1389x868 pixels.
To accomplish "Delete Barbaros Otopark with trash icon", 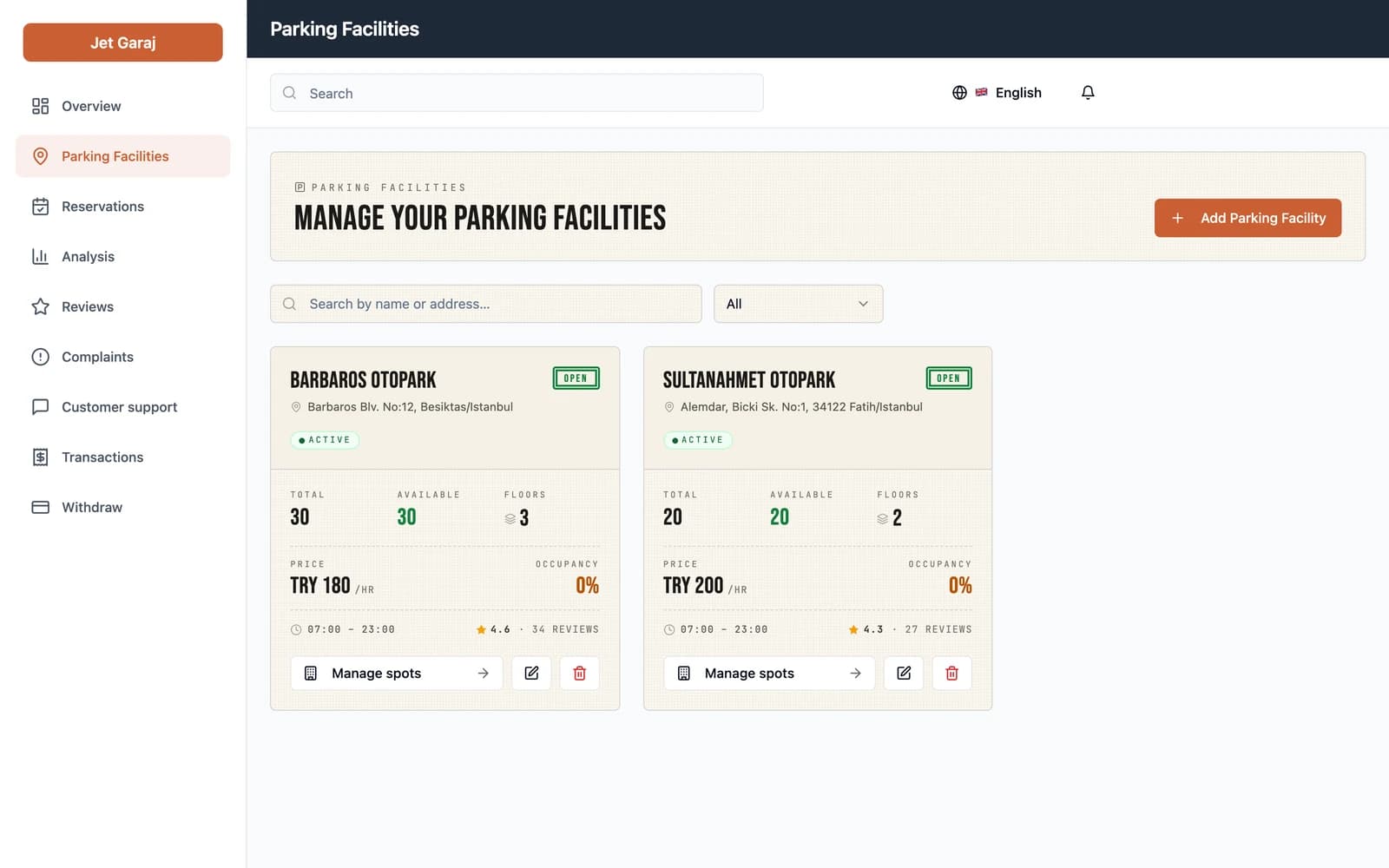I will (579, 673).
